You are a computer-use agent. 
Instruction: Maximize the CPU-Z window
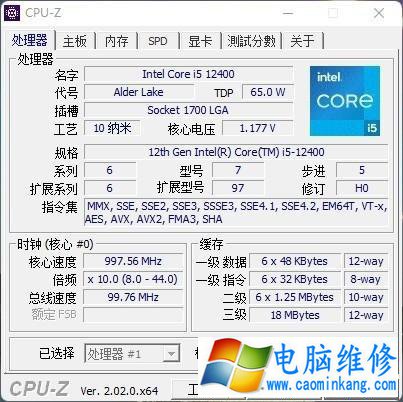[x=332, y=13]
